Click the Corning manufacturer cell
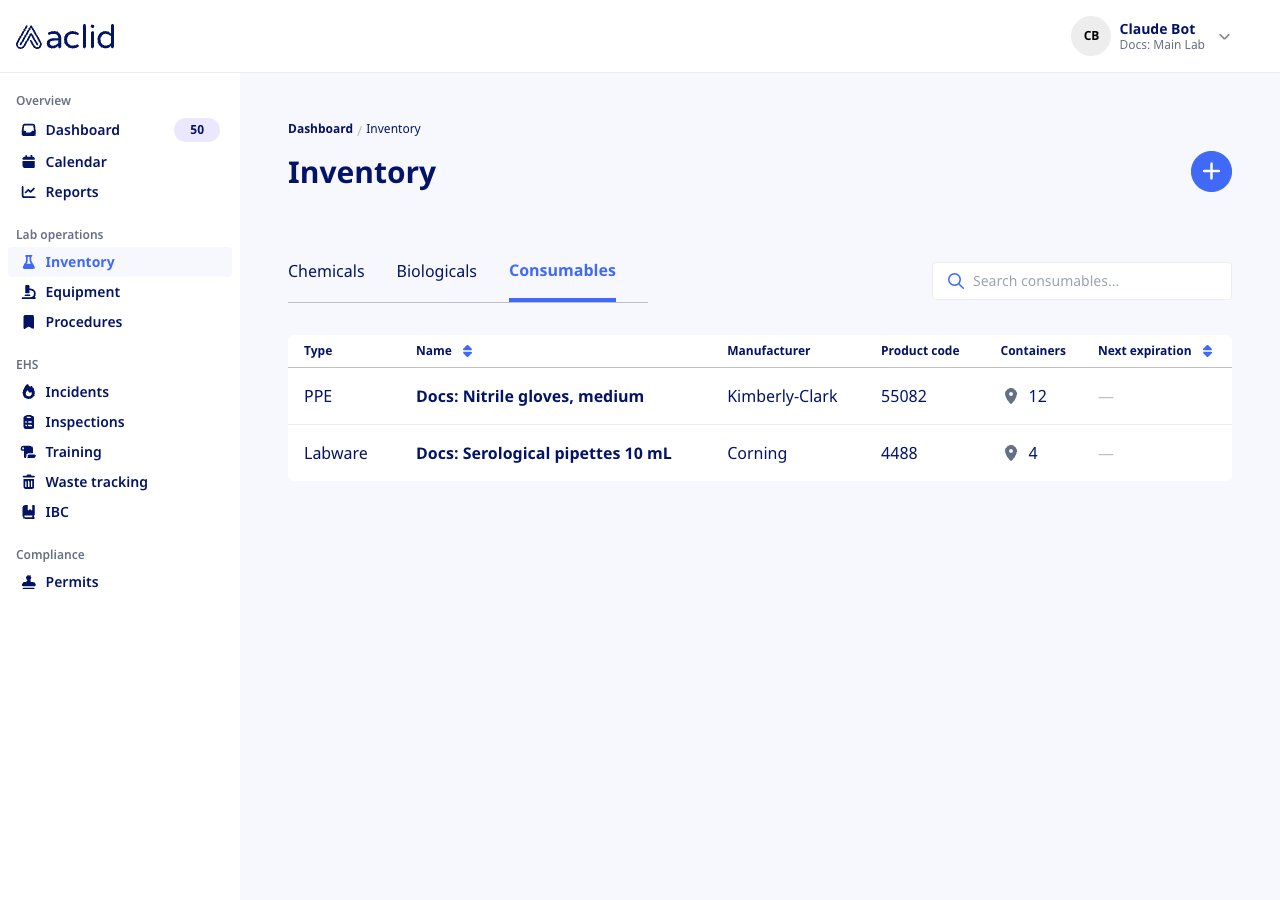Image resolution: width=1280 pixels, height=900 pixels. [757, 453]
